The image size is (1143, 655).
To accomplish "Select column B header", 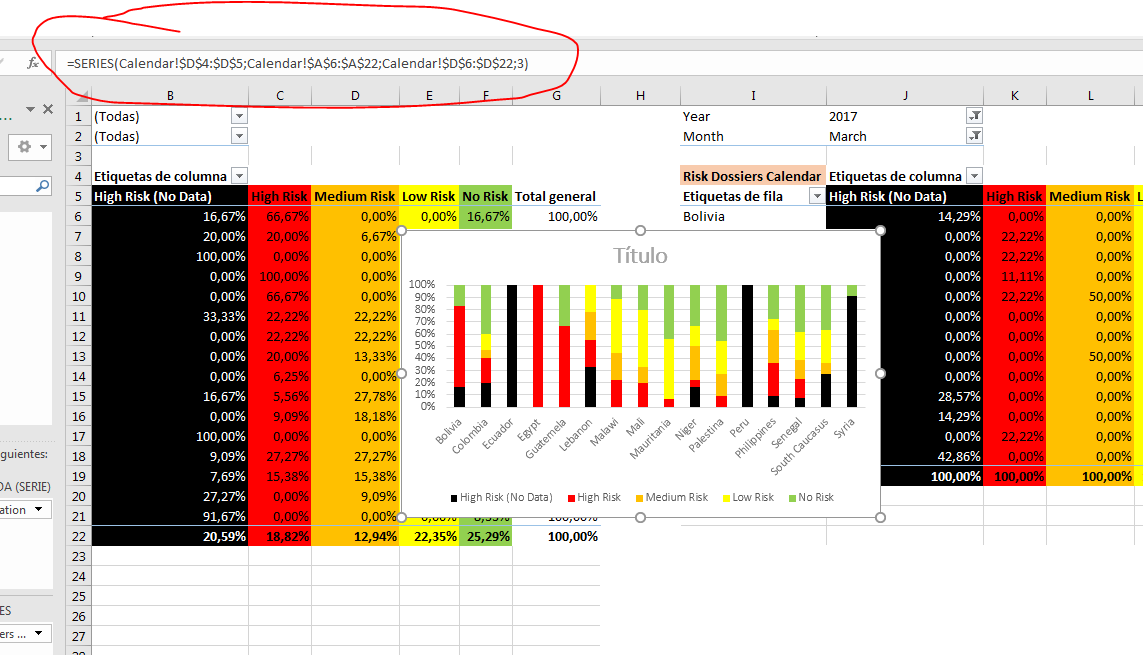I will [x=170, y=95].
